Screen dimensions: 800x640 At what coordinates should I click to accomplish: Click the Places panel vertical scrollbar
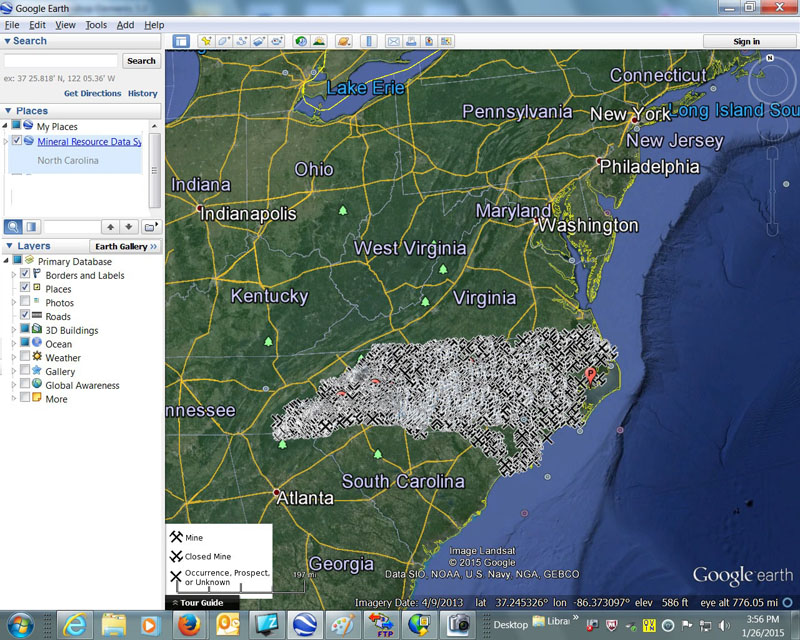pos(155,170)
